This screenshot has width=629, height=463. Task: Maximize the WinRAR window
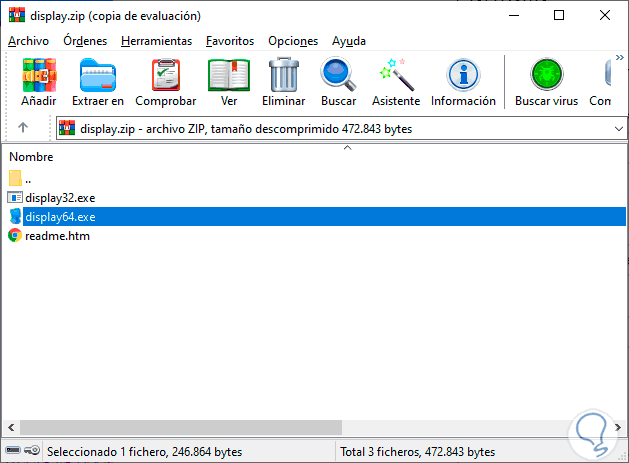point(559,15)
